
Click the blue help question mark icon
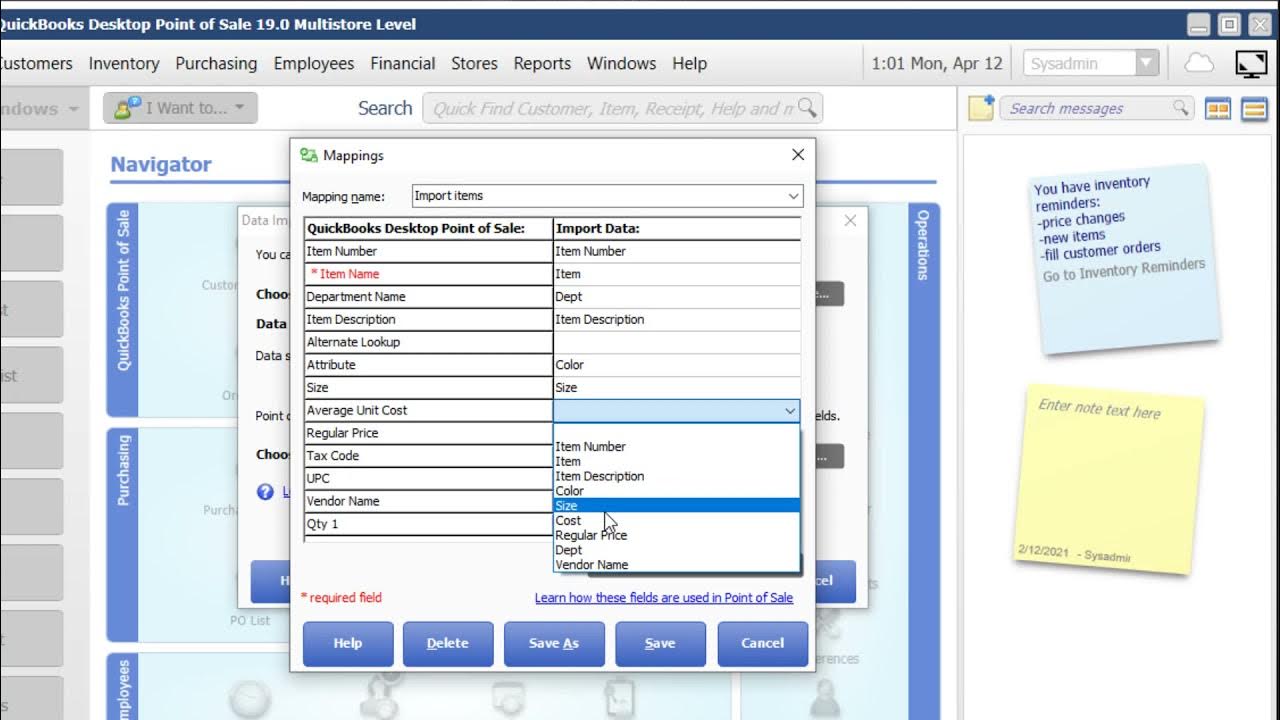(265, 491)
